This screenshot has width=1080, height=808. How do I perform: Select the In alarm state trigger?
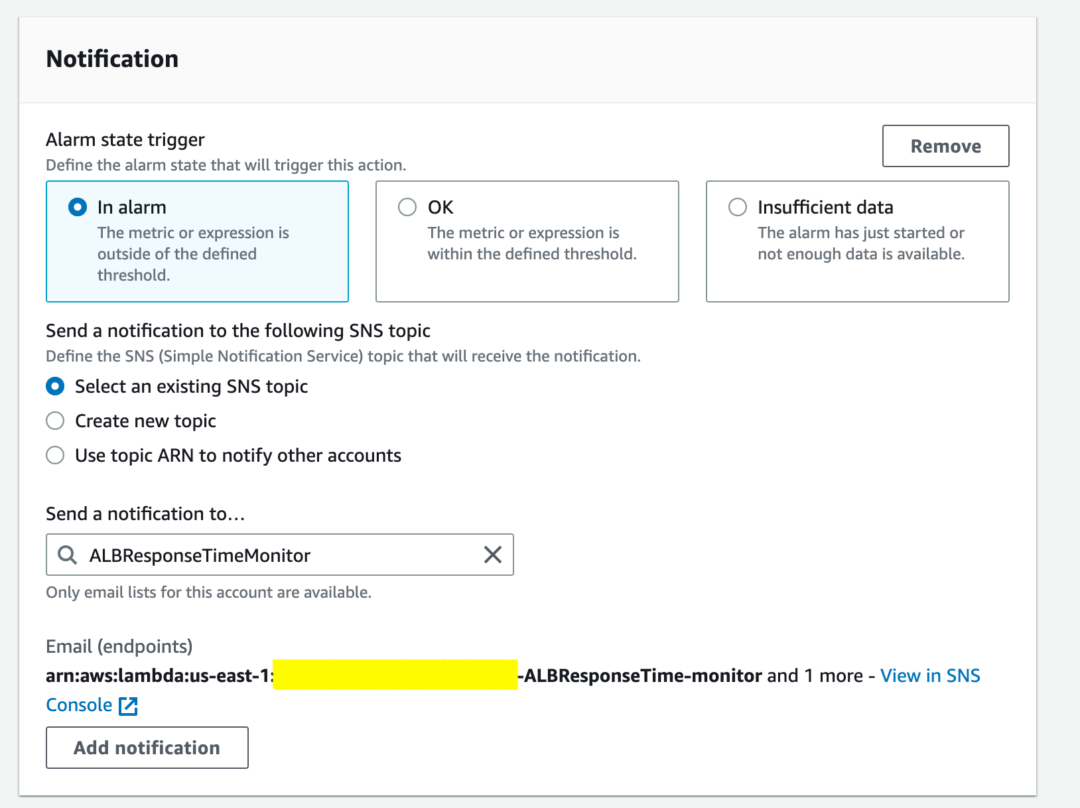coord(77,207)
